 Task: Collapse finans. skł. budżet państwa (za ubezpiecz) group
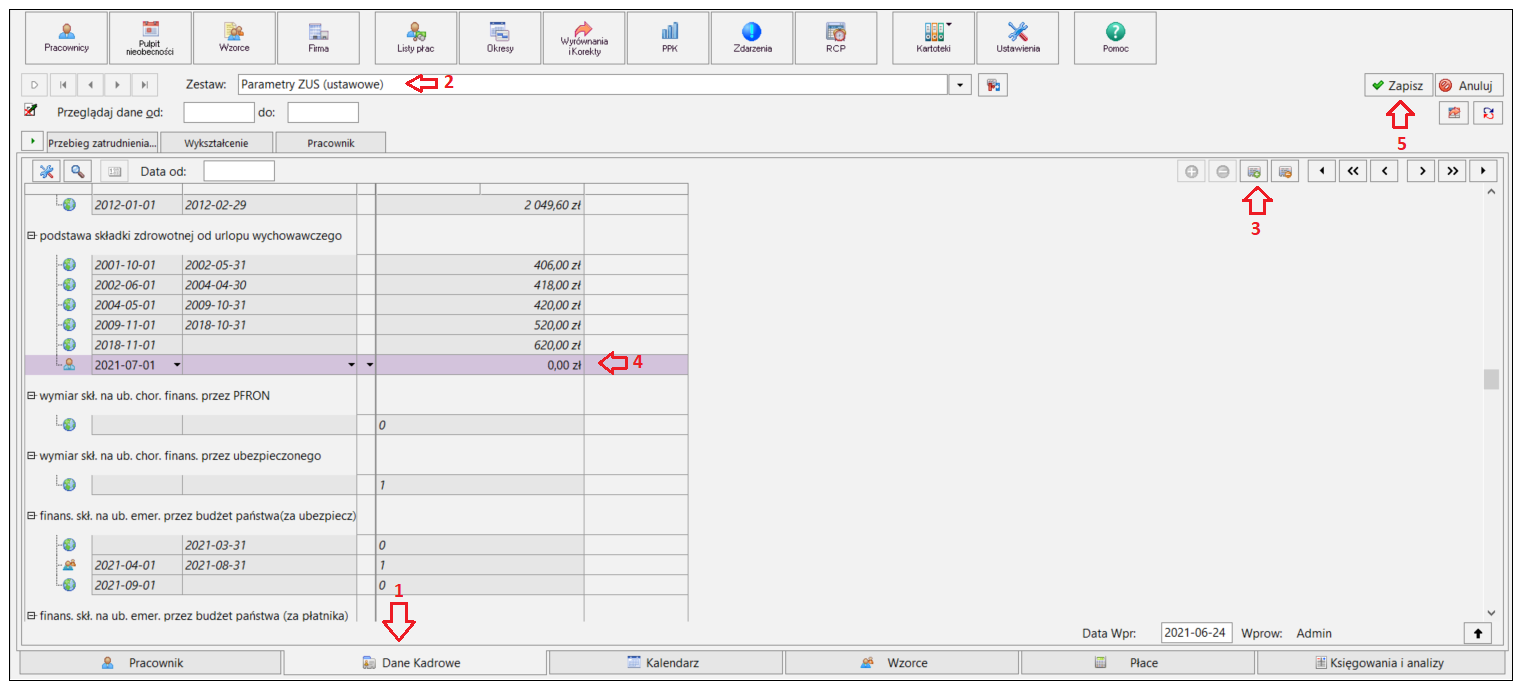pos(30,515)
